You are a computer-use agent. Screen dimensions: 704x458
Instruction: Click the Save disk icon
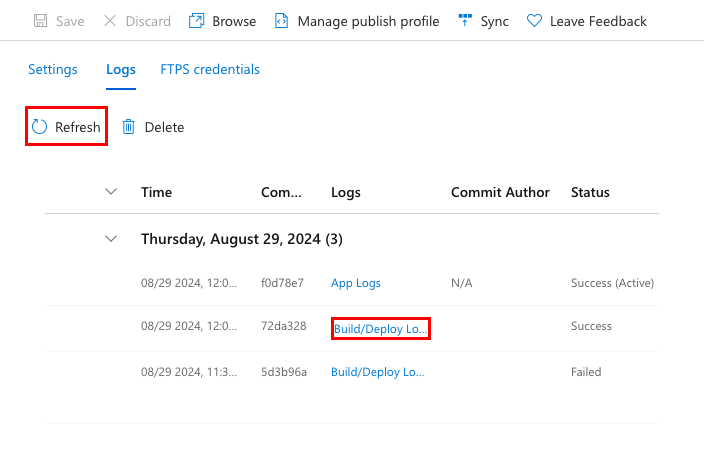tap(41, 21)
